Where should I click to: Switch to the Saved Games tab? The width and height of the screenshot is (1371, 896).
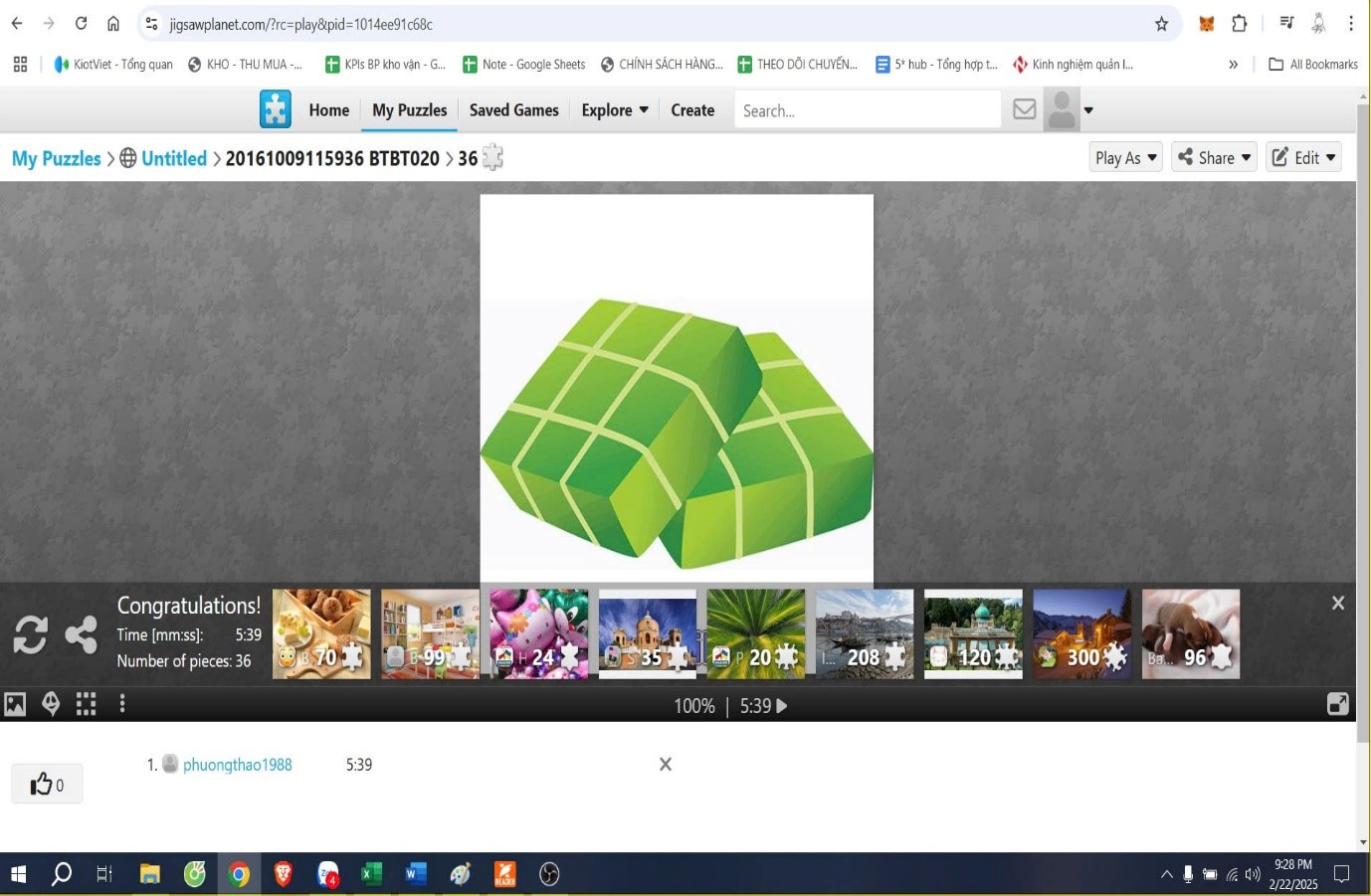tap(513, 109)
